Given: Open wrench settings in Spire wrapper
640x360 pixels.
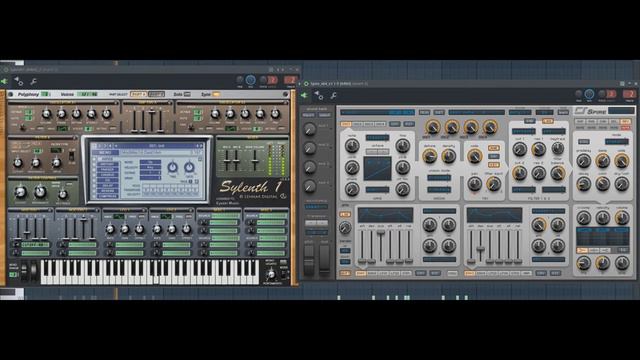Looking at the screenshot, I should pyautogui.click(x=333, y=96).
